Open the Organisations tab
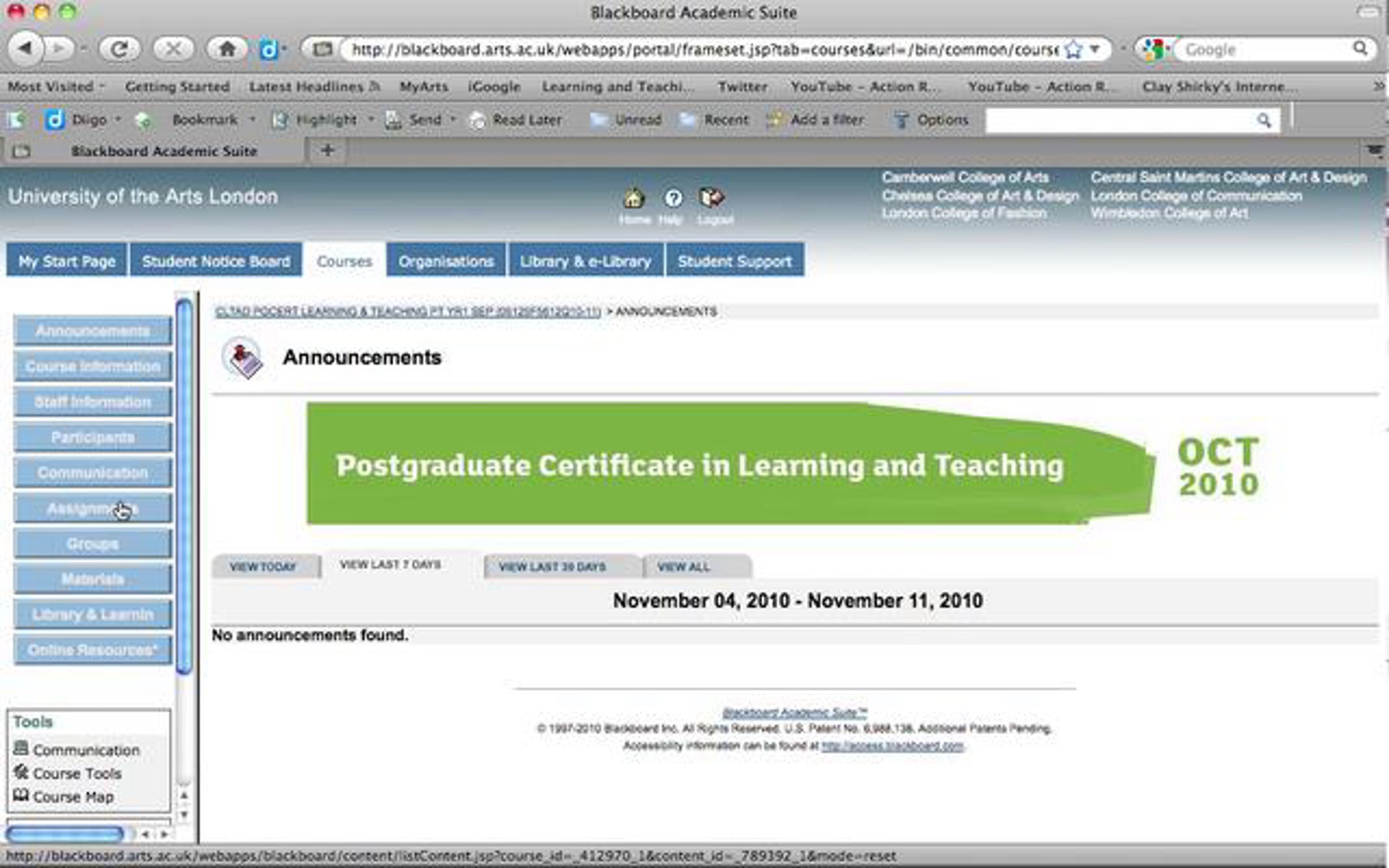 pos(446,261)
